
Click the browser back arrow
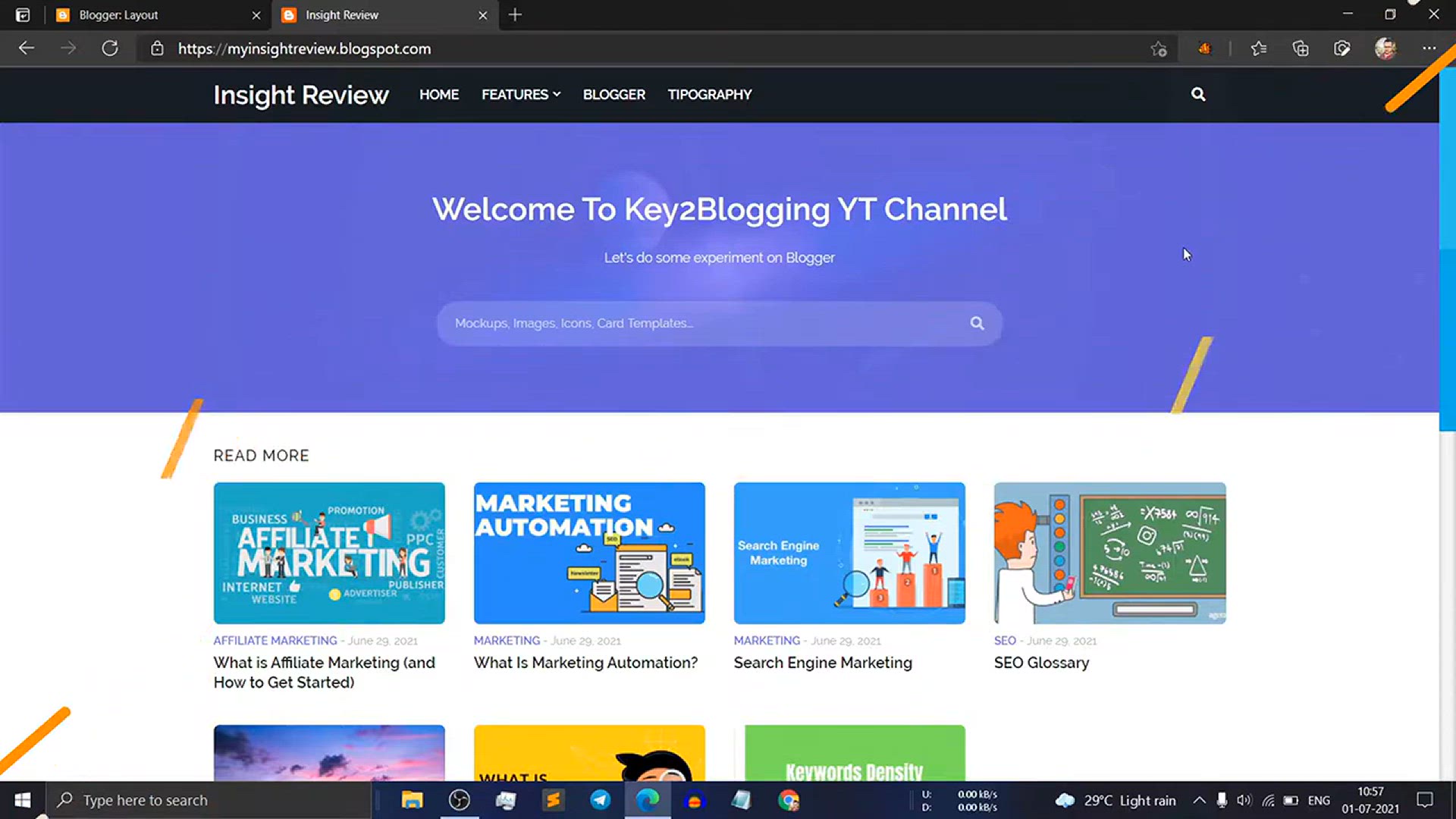click(x=27, y=49)
